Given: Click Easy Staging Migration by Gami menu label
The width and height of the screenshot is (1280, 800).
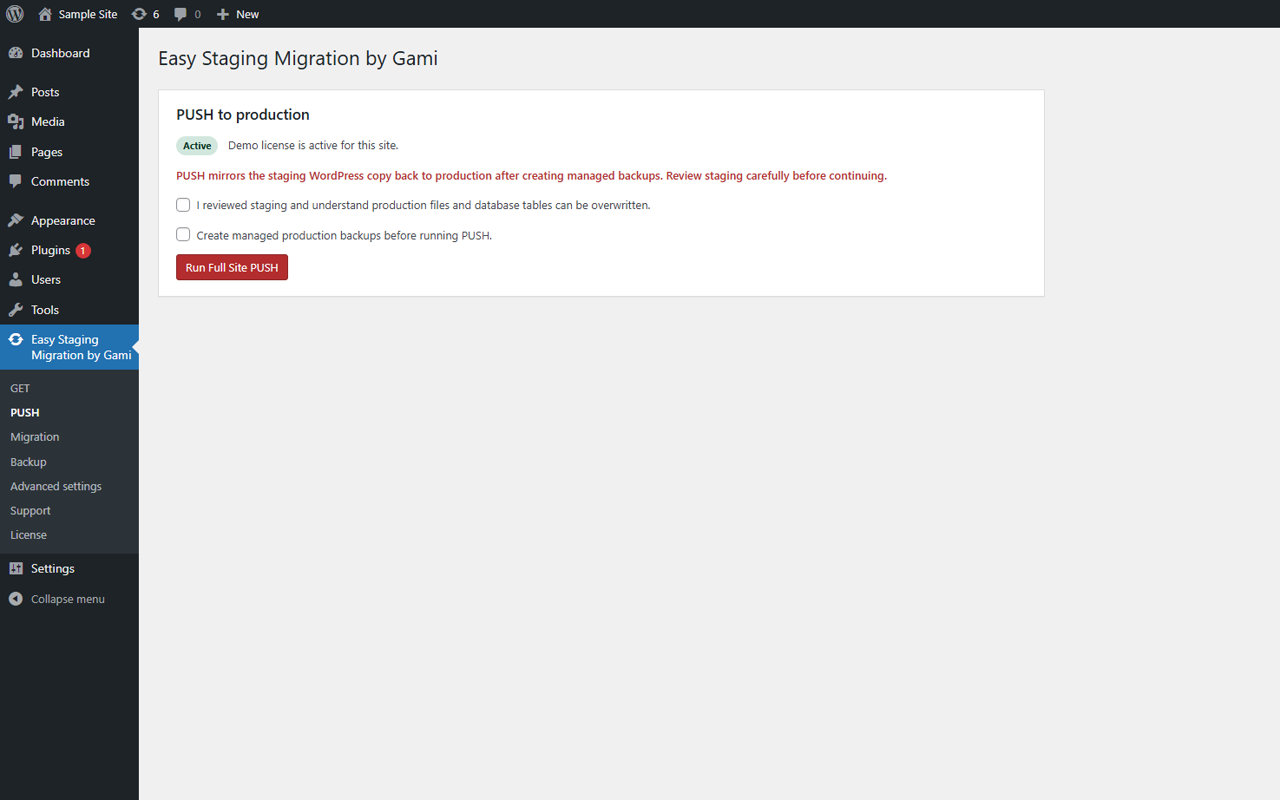Looking at the screenshot, I should [x=81, y=347].
